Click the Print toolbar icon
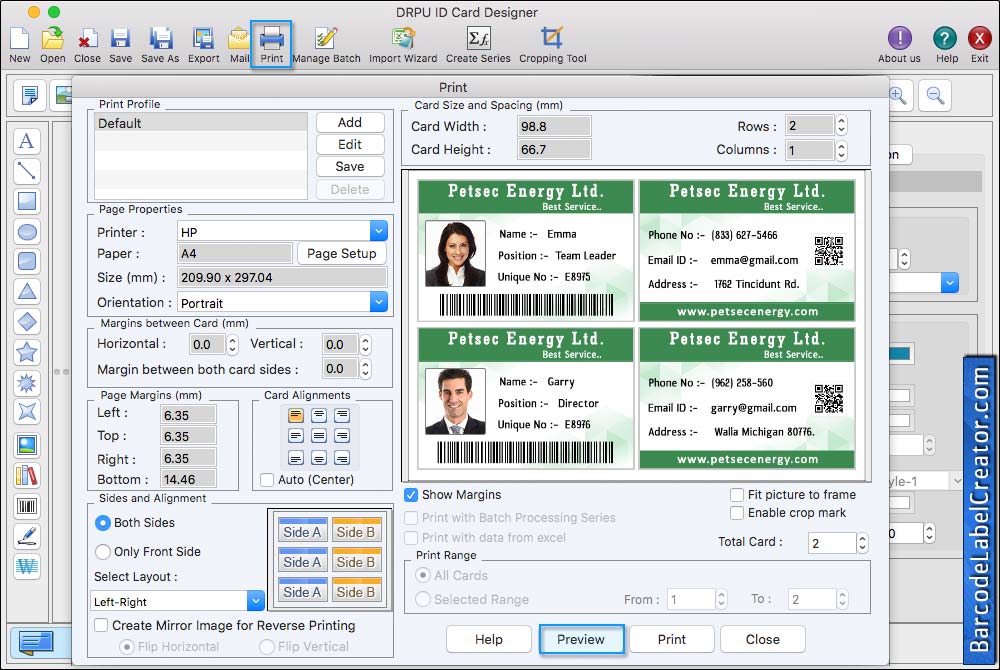Viewport: 1000px width, 670px height. [x=272, y=44]
